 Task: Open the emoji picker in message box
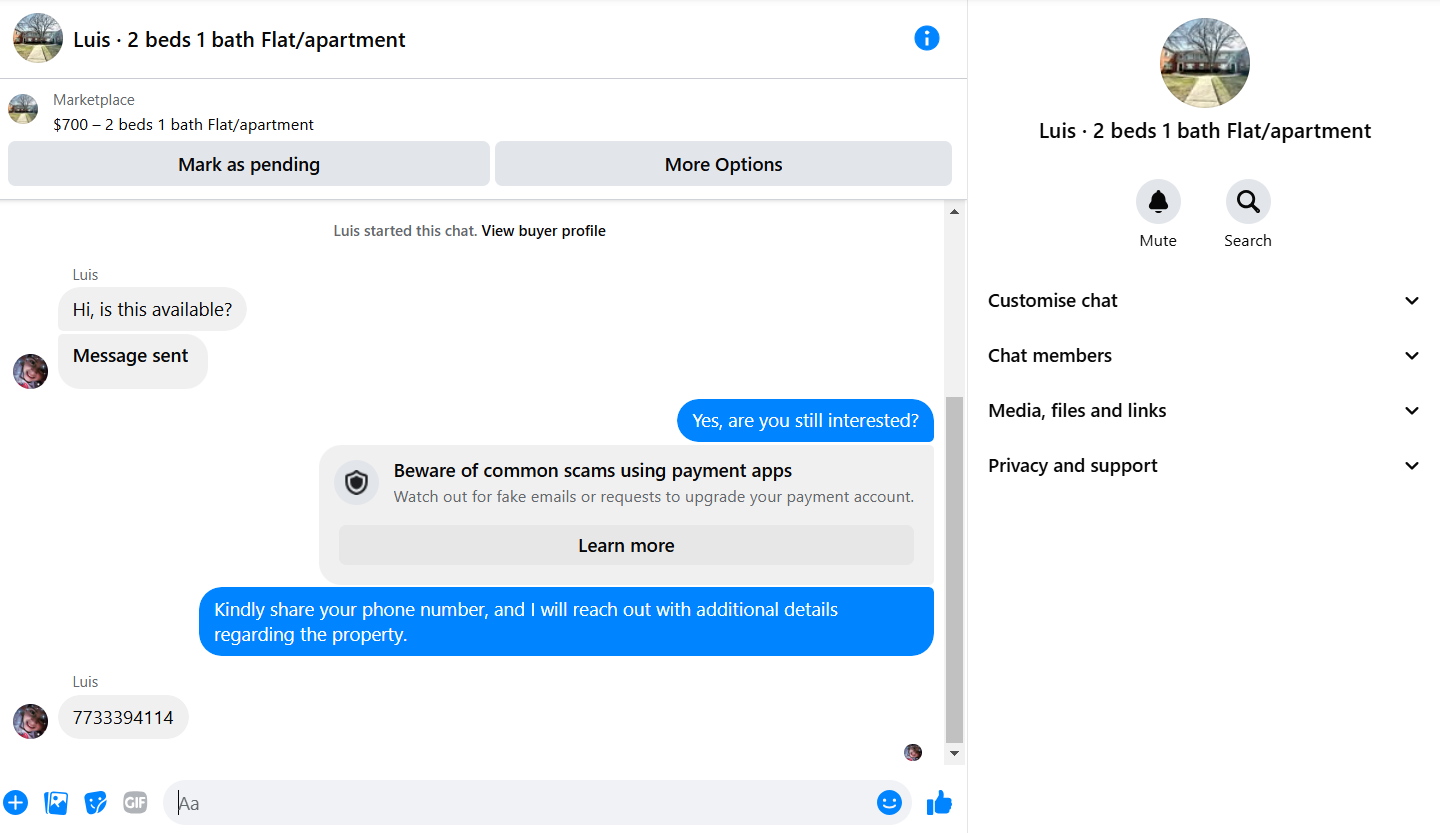(x=889, y=802)
